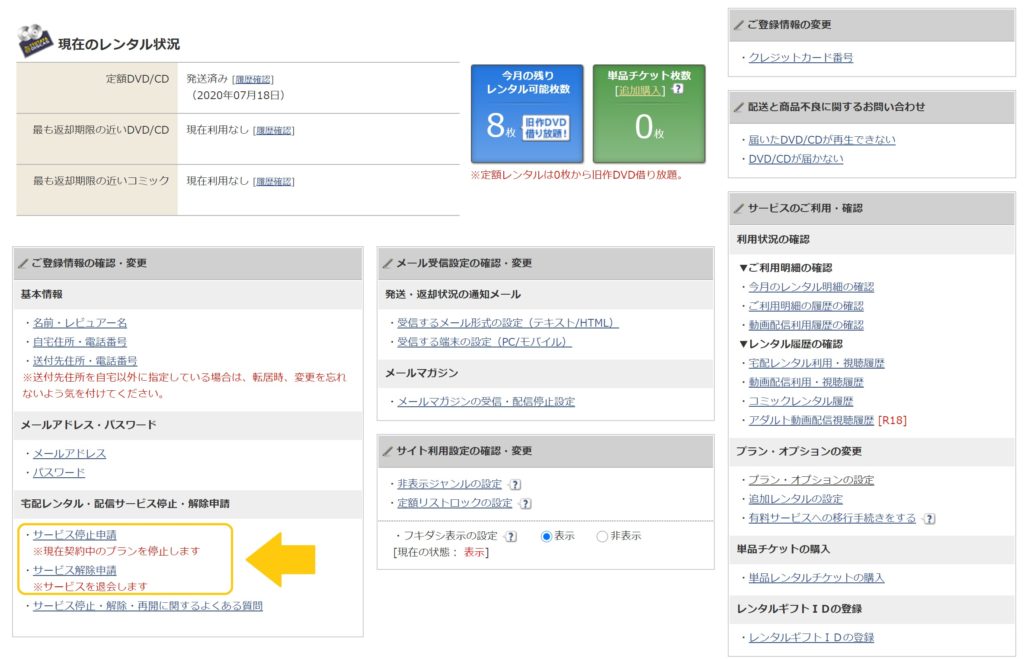
Task: Open メールアドレス link
Action: (69, 453)
